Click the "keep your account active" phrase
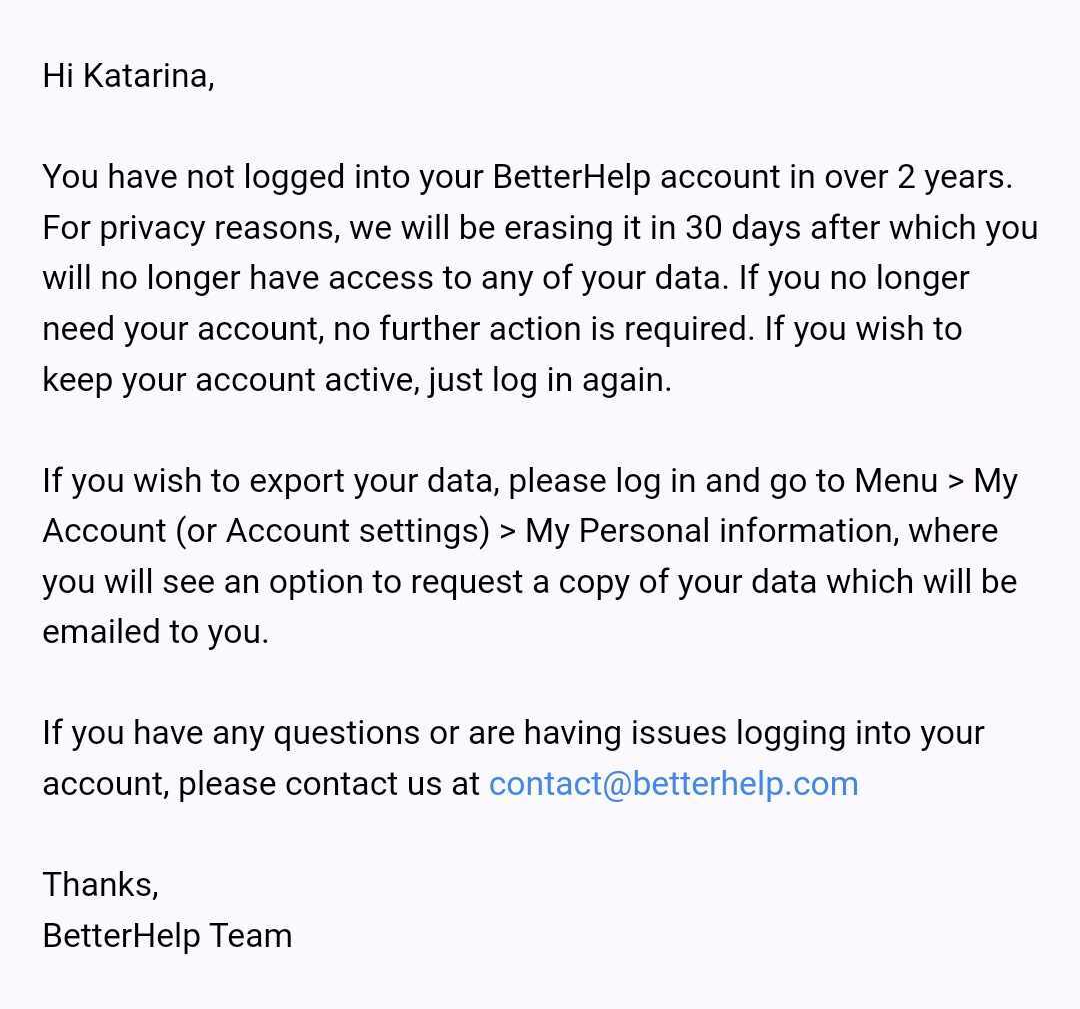This screenshot has height=1009, width=1080. click(x=225, y=380)
